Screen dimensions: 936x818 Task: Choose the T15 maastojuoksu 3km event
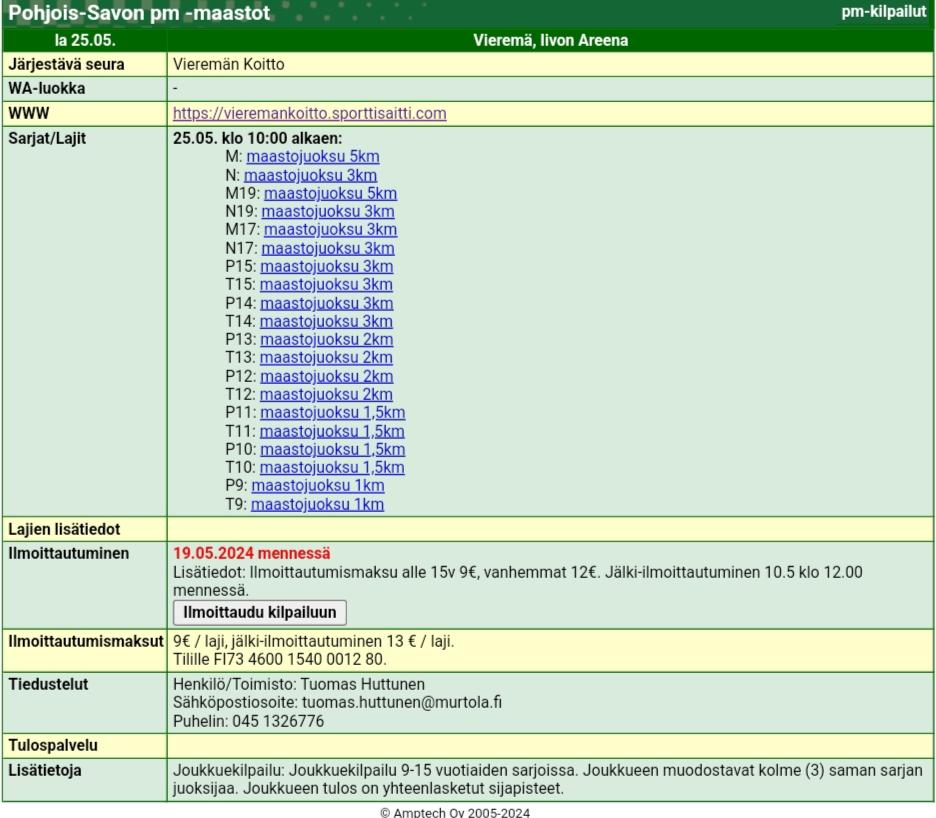pos(326,285)
